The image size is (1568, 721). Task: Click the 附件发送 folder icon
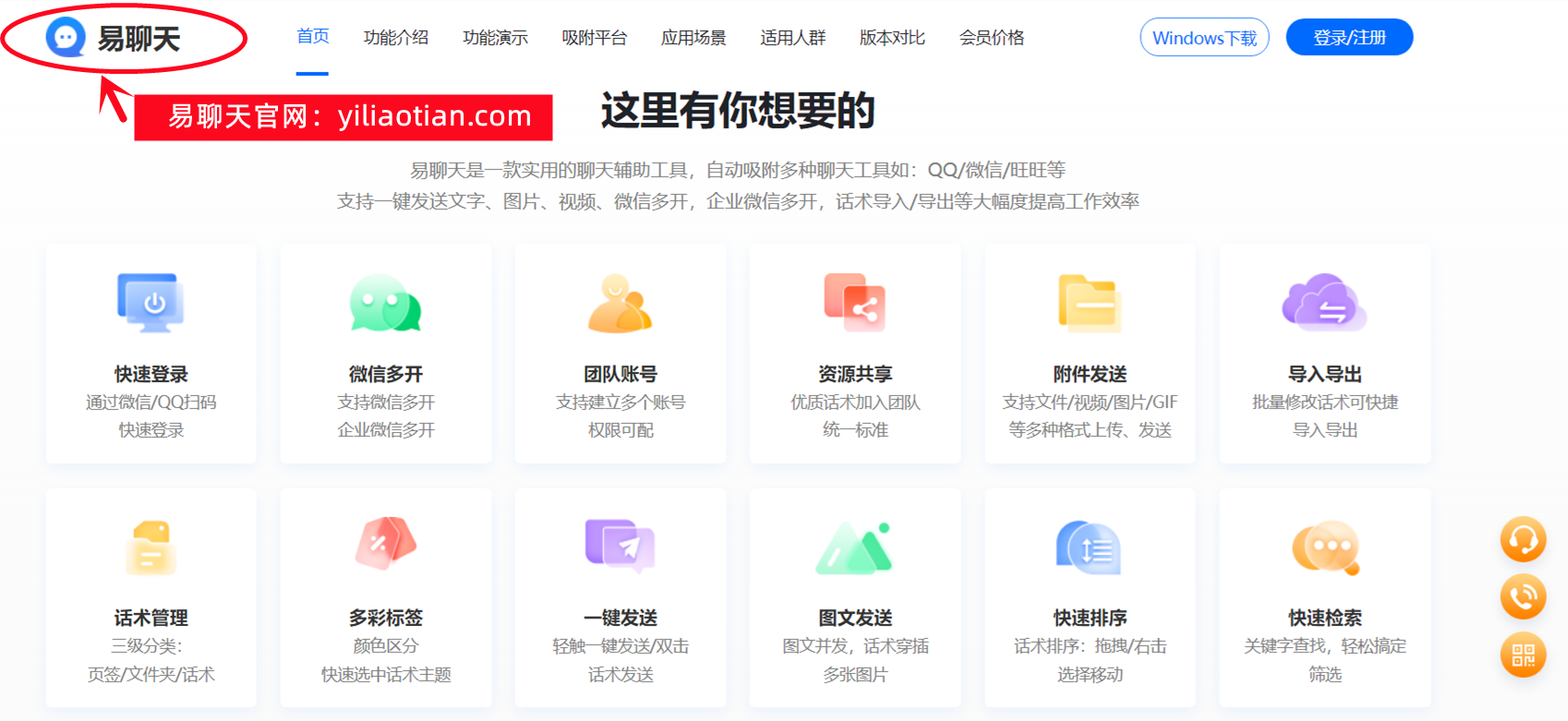(1090, 303)
